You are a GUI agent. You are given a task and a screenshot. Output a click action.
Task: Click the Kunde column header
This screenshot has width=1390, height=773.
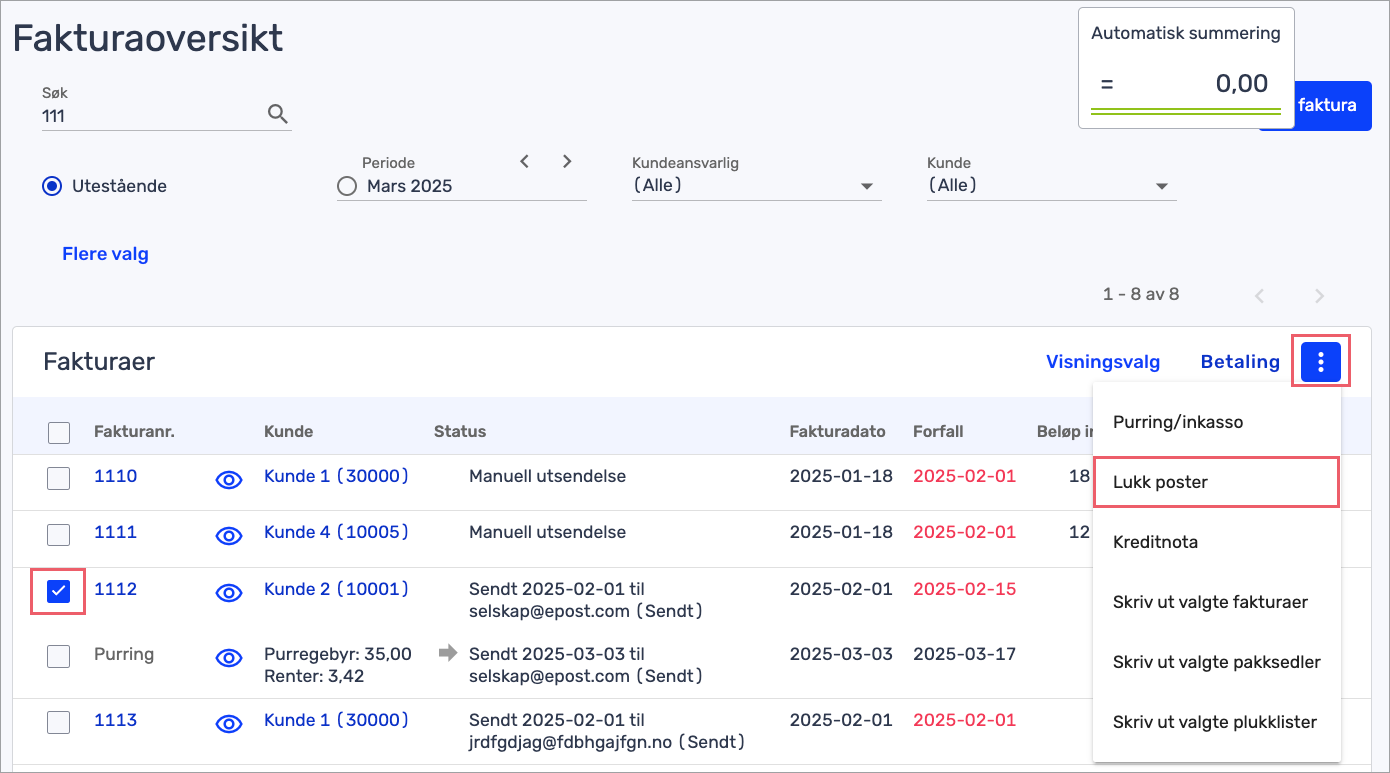[288, 432]
